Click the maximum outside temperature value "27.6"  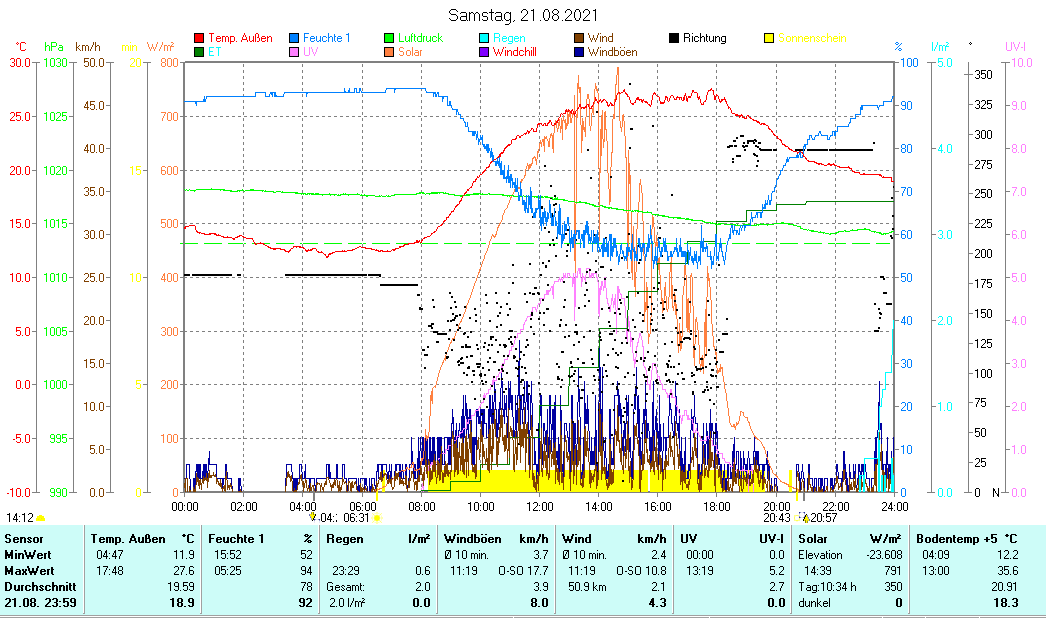[183, 571]
